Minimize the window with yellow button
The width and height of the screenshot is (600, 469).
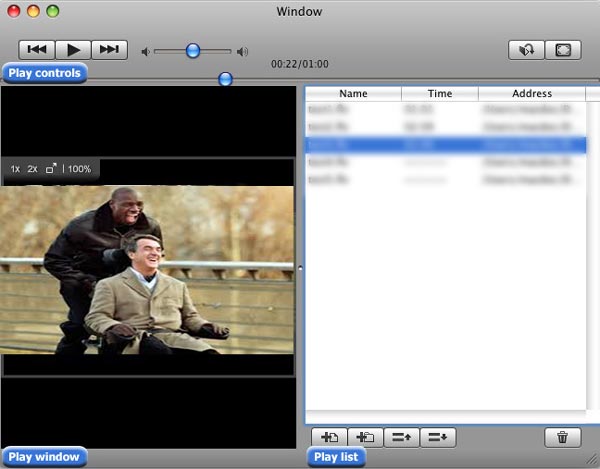[x=33, y=11]
